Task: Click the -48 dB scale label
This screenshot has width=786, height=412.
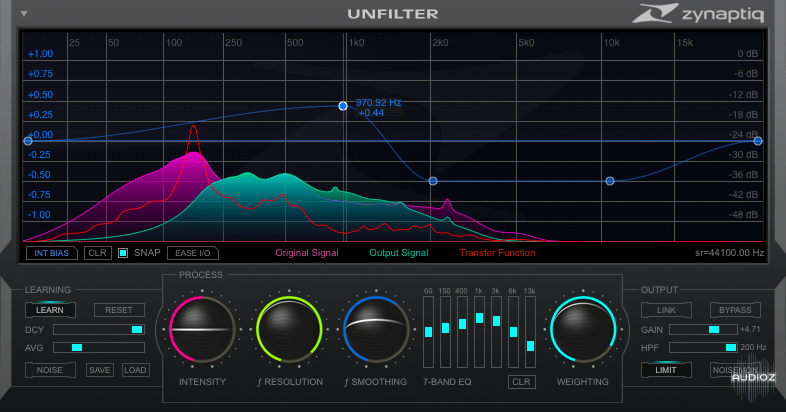Action: coord(743,215)
